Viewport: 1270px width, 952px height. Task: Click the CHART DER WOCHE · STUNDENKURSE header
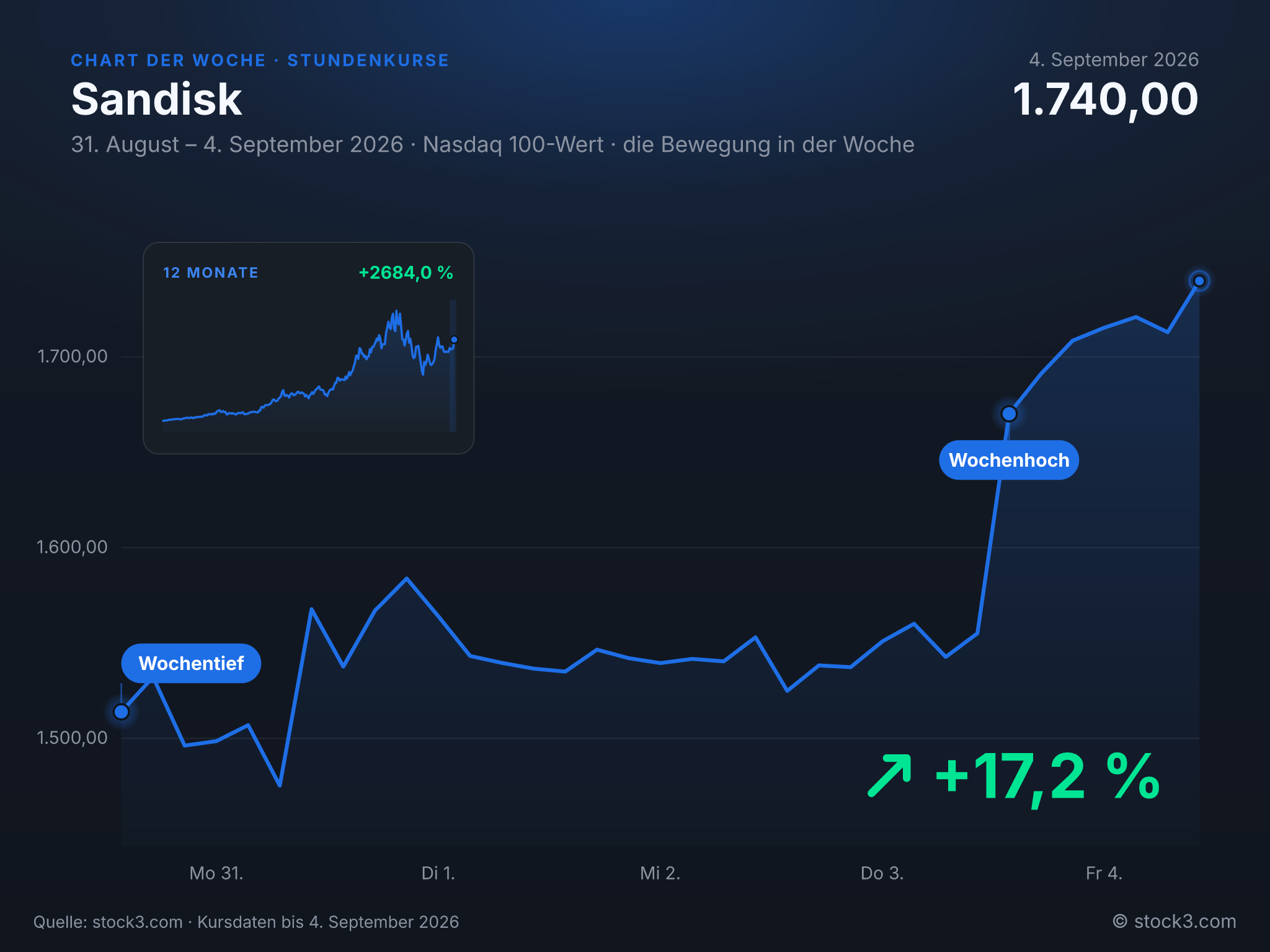(260, 60)
